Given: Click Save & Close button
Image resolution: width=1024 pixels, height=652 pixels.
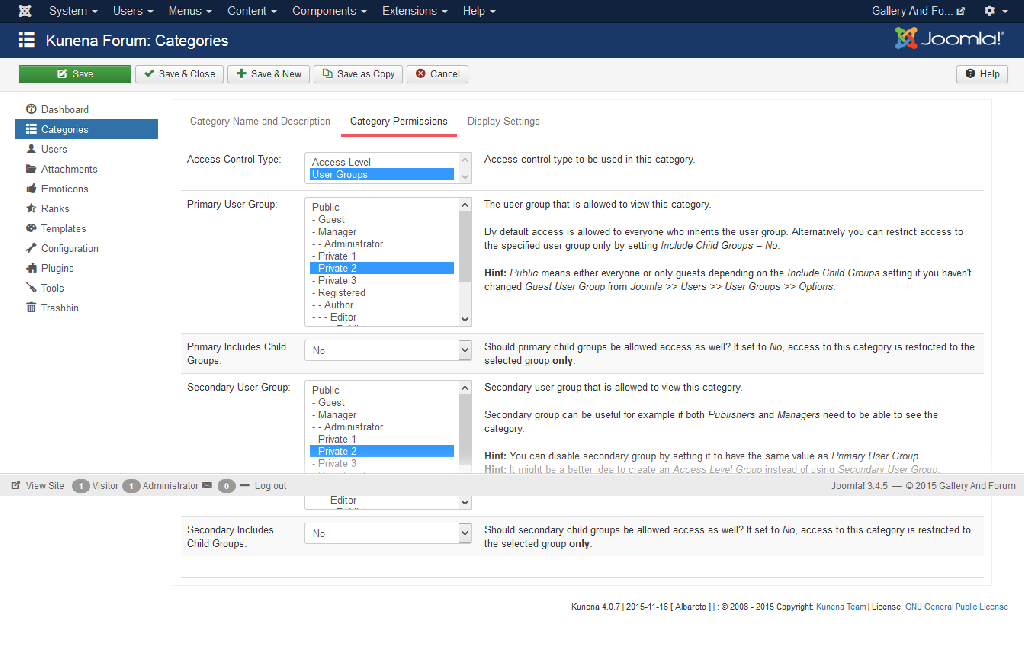Looking at the screenshot, I should pos(180,74).
